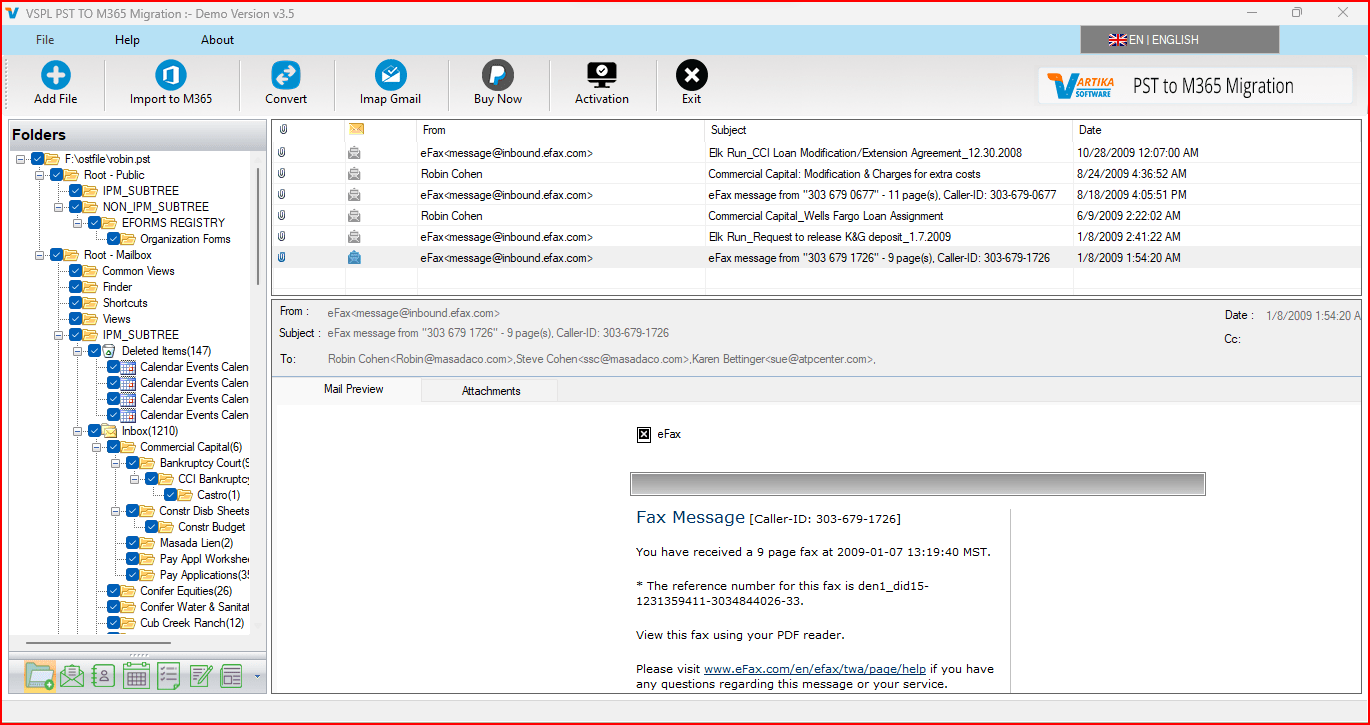Toggle the Masada Lien(2) checkbox
This screenshot has width=1370, height=725.
pos(132,543)
